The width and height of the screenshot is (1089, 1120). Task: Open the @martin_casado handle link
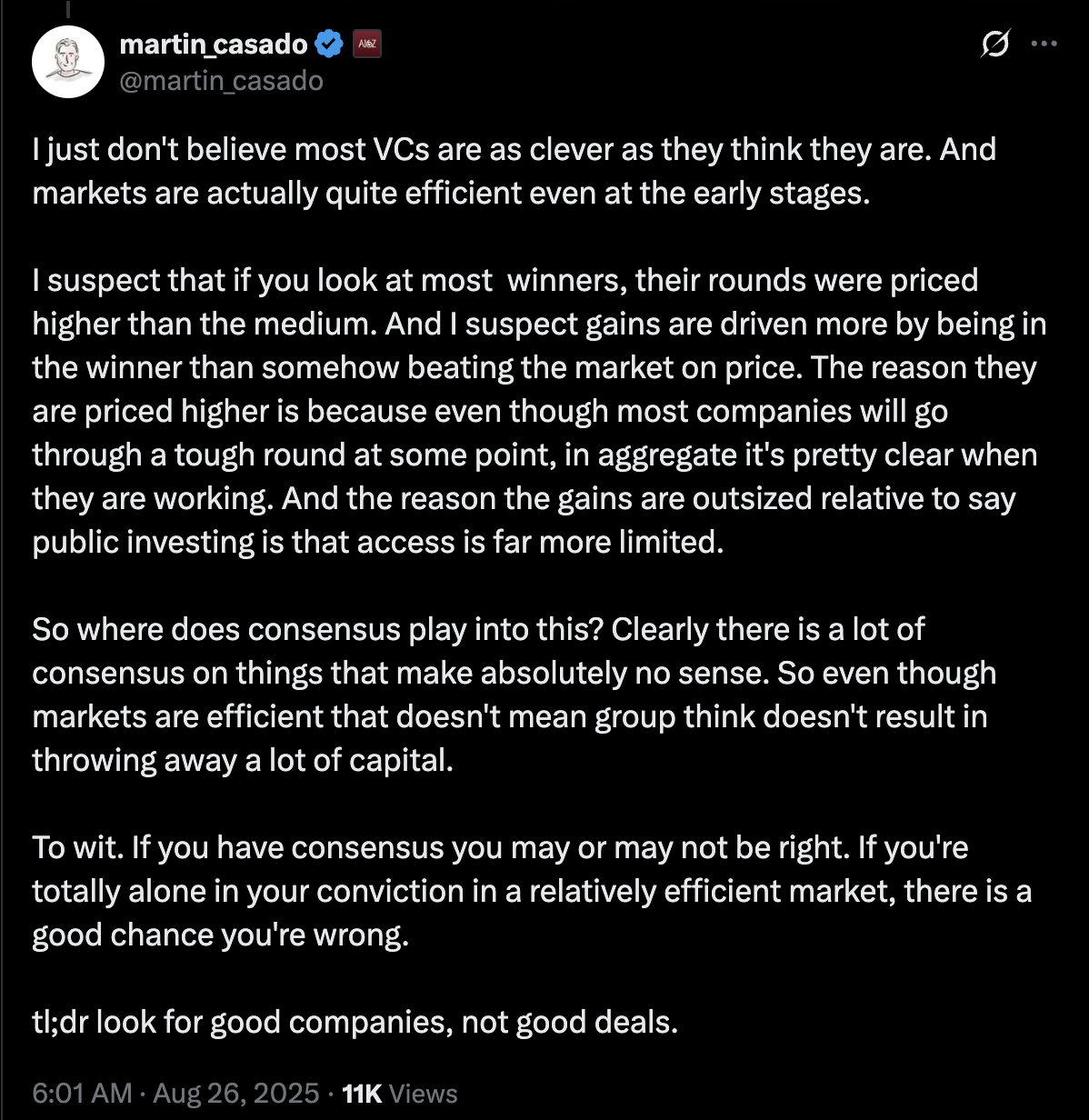pyautogui.click(x=222, y=81)
